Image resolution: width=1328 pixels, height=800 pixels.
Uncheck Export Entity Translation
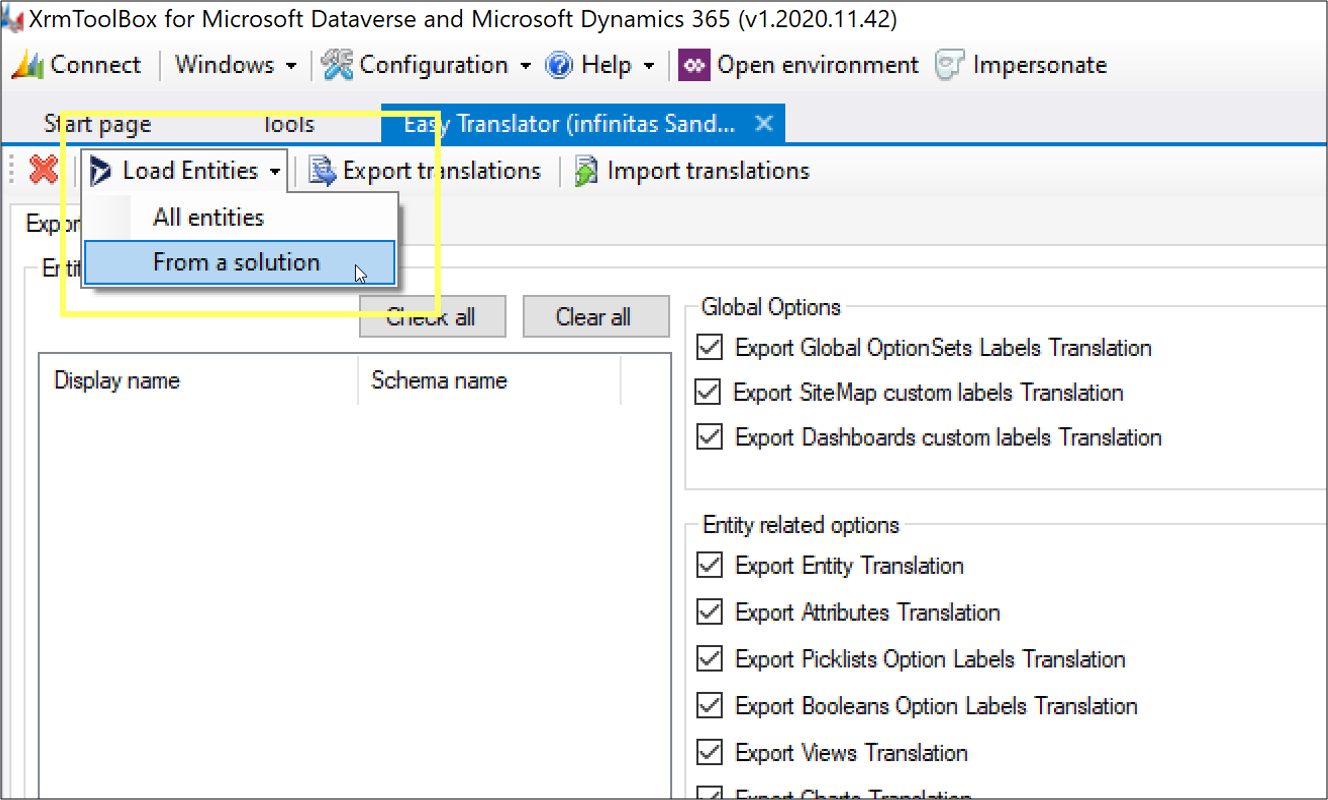pos(709,566)
